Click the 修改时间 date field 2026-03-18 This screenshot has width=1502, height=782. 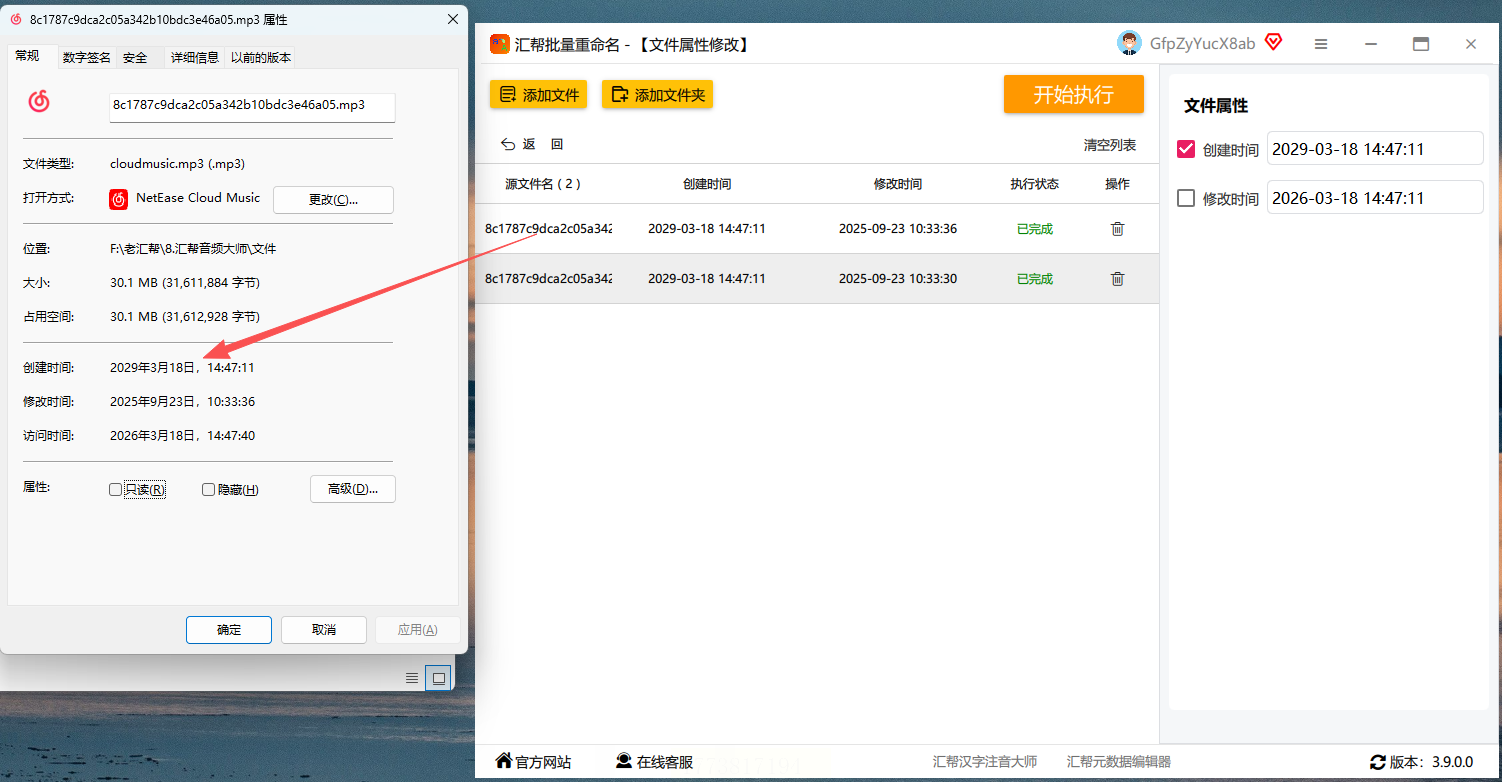point(1375,198)
